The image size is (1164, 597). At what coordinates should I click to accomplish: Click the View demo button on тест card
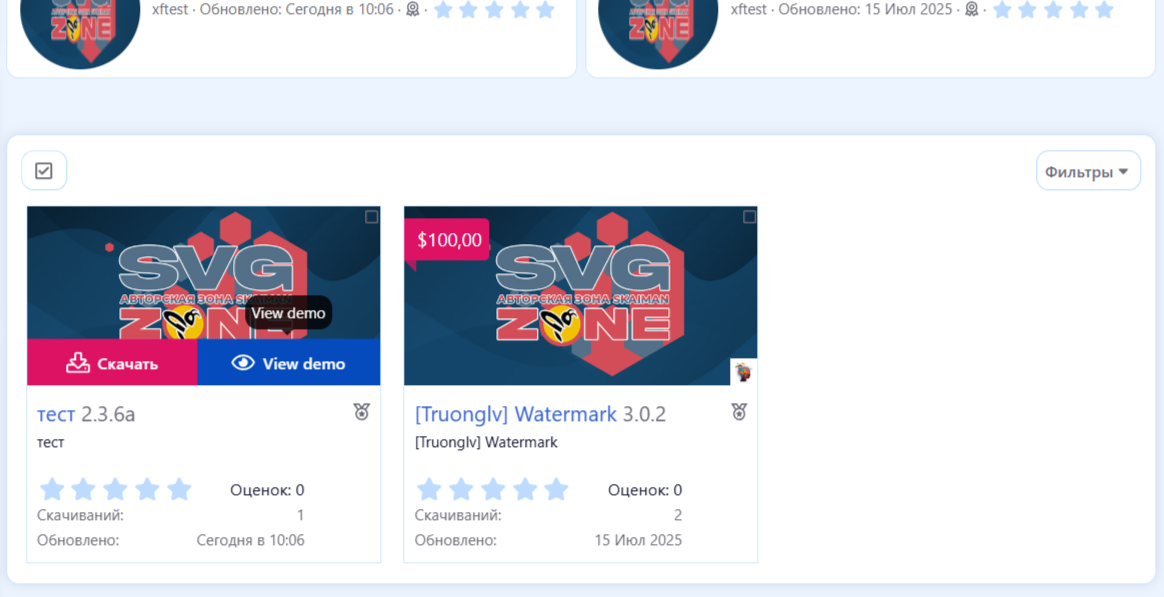click(x=289, y=363)
